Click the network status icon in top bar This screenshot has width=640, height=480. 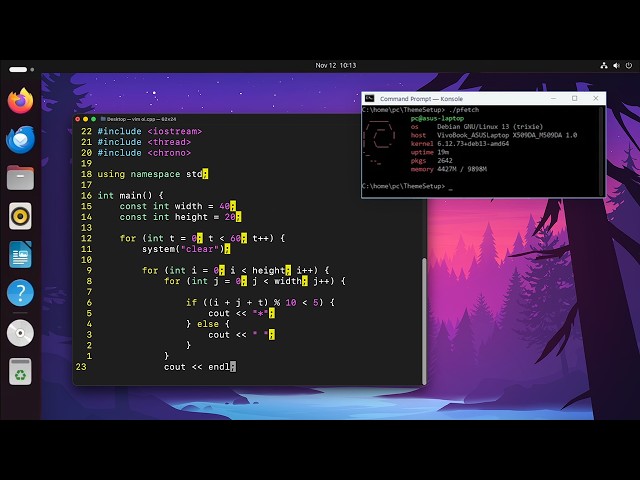[604, 65]
